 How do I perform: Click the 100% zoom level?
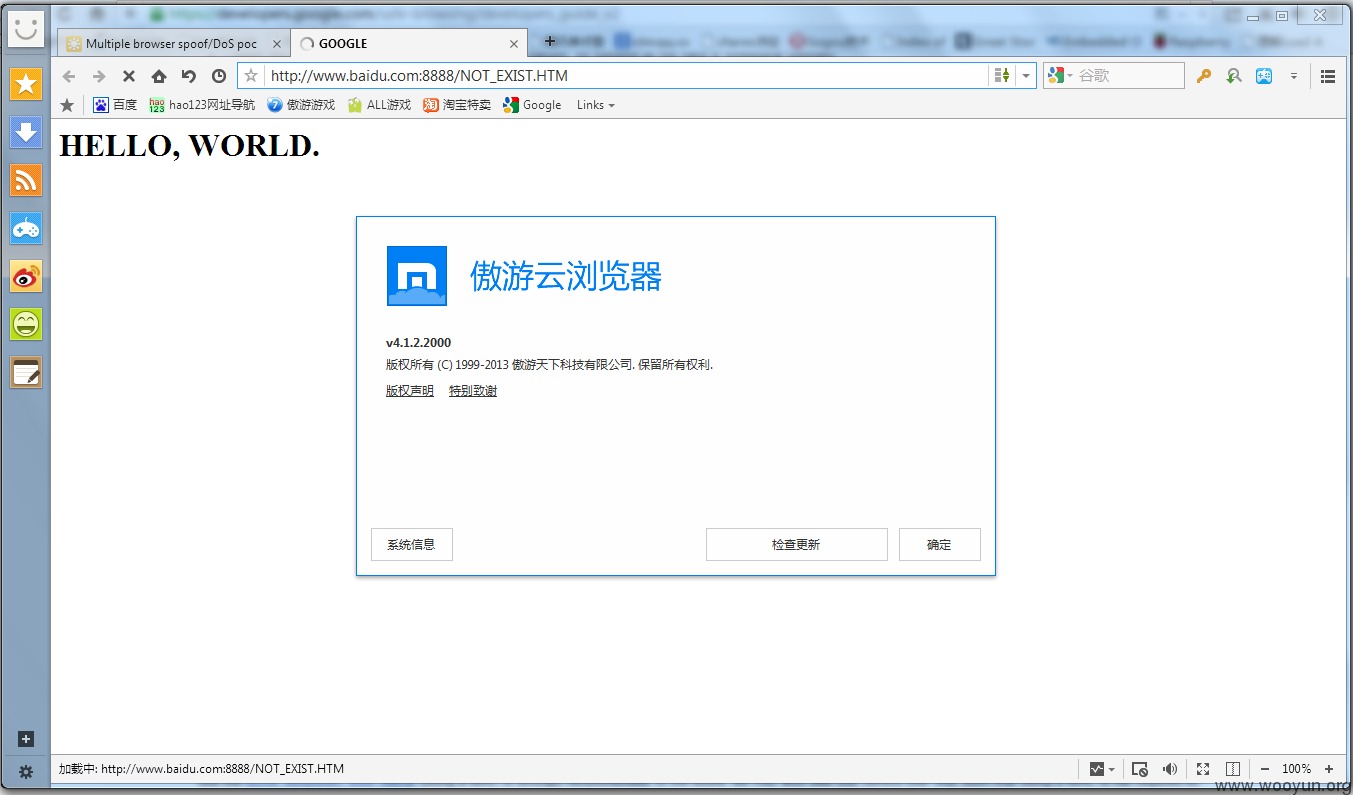coord(1296,769)
